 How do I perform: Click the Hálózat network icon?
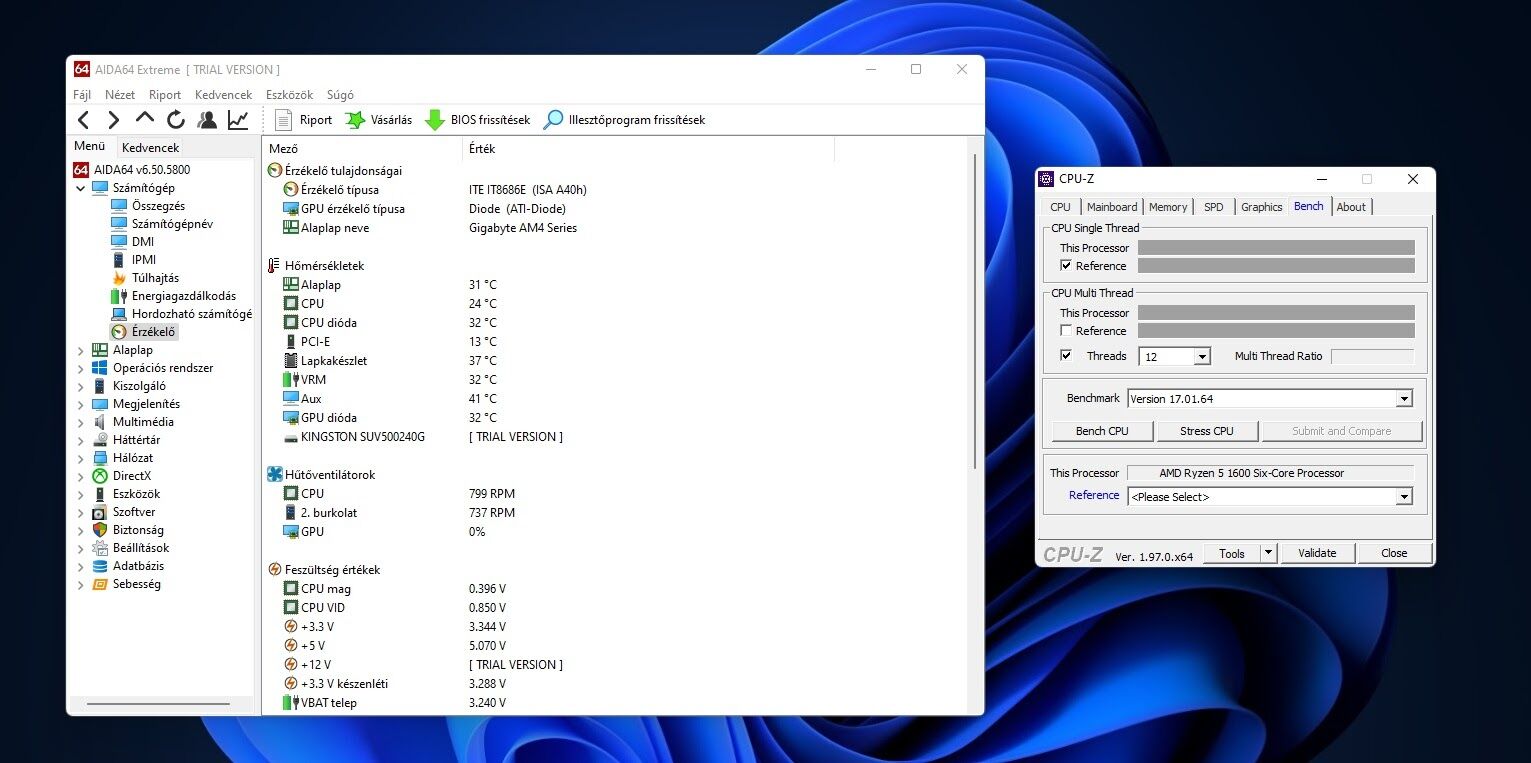point(100,458)
